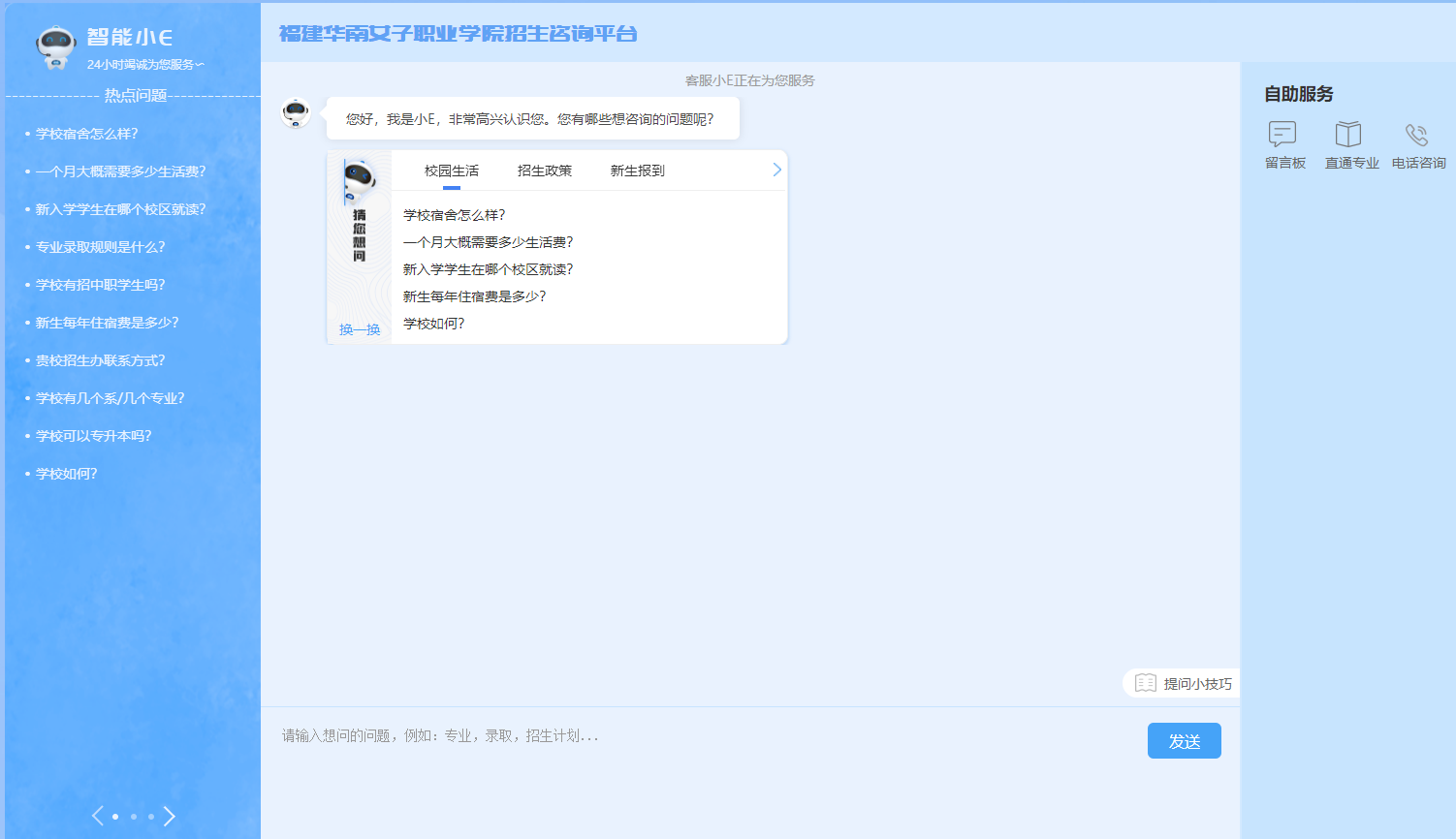The image size is (1456, 839).
Task: Switch to the 招生政策 tab
Action: tap(545, 171)
